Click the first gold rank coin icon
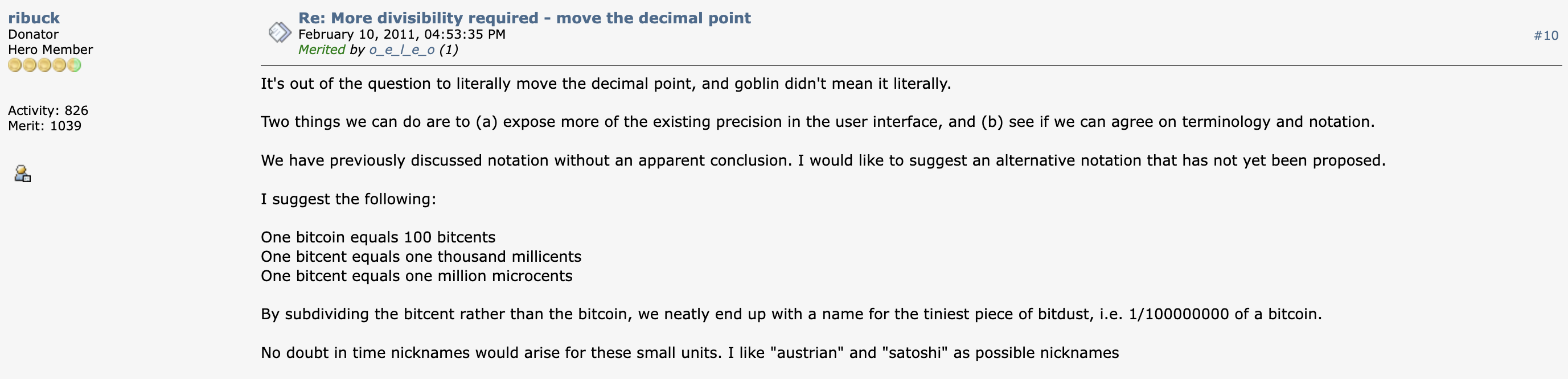This screenshot has height=379, width=1568. click(x=15, y=65)
